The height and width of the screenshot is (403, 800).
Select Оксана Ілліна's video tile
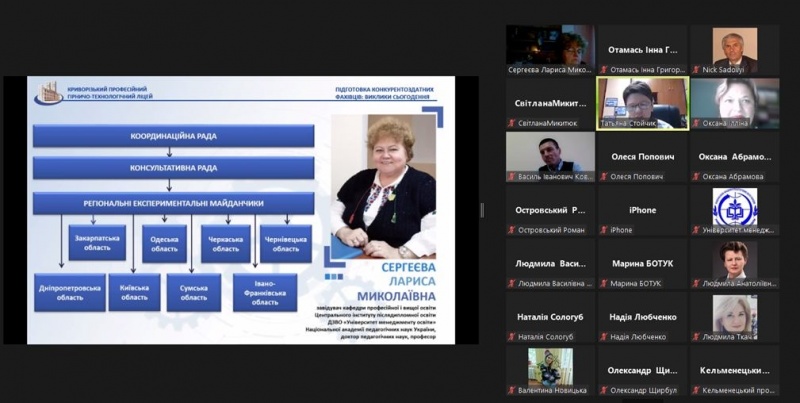pyautogui.click(x=735, y=102)
